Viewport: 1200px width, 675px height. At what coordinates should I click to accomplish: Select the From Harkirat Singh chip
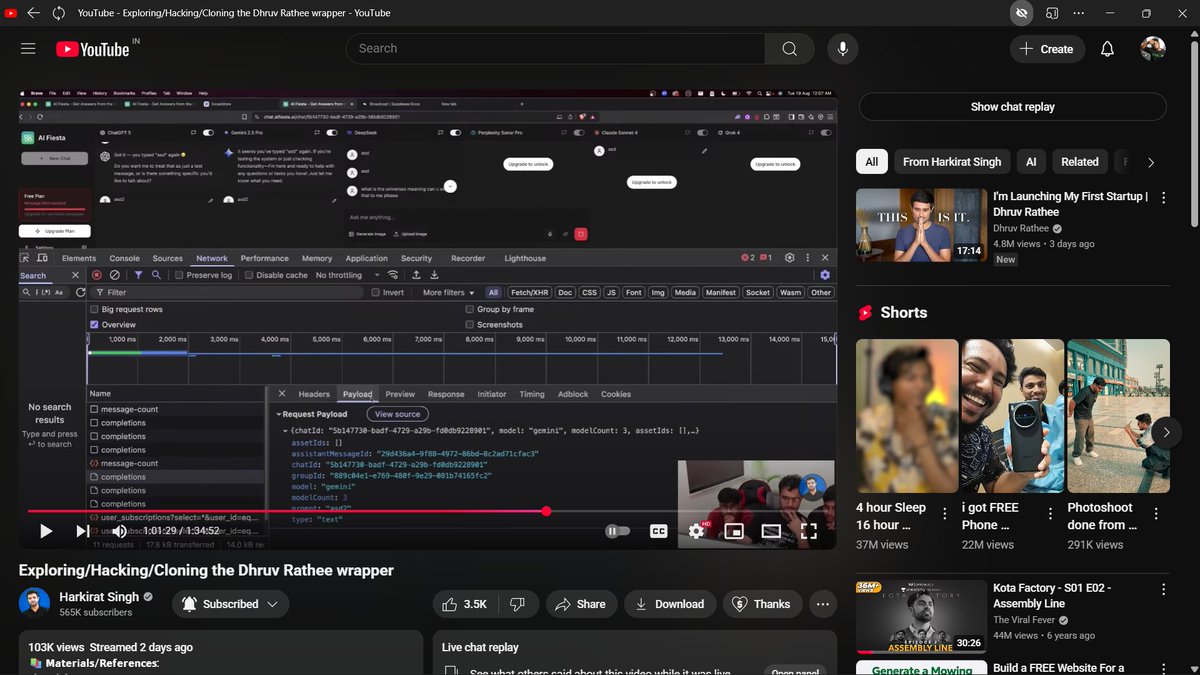(951, 162)
